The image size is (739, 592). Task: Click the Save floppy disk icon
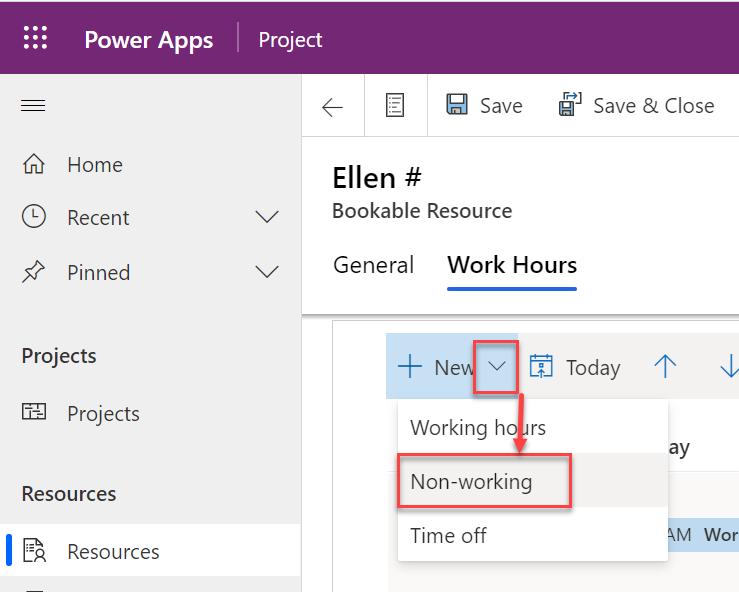click(x=457, y=106)
